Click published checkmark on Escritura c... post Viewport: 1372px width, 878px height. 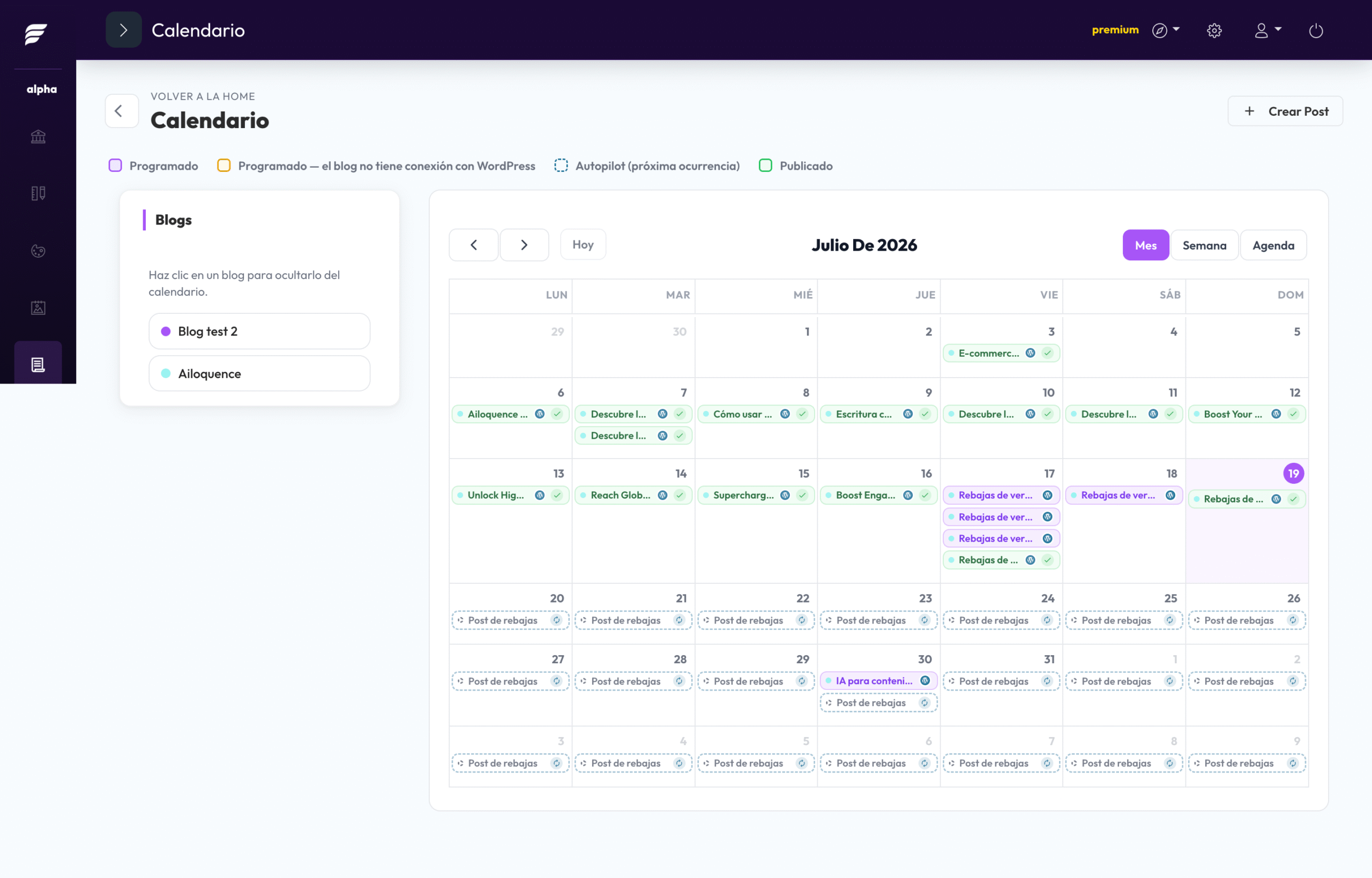coord(925,414)
